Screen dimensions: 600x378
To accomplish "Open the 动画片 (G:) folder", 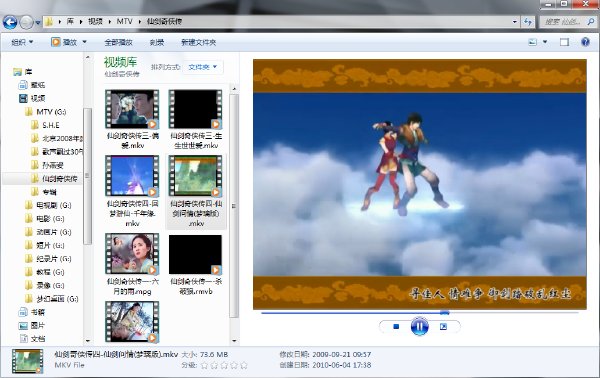I will 48,232.
